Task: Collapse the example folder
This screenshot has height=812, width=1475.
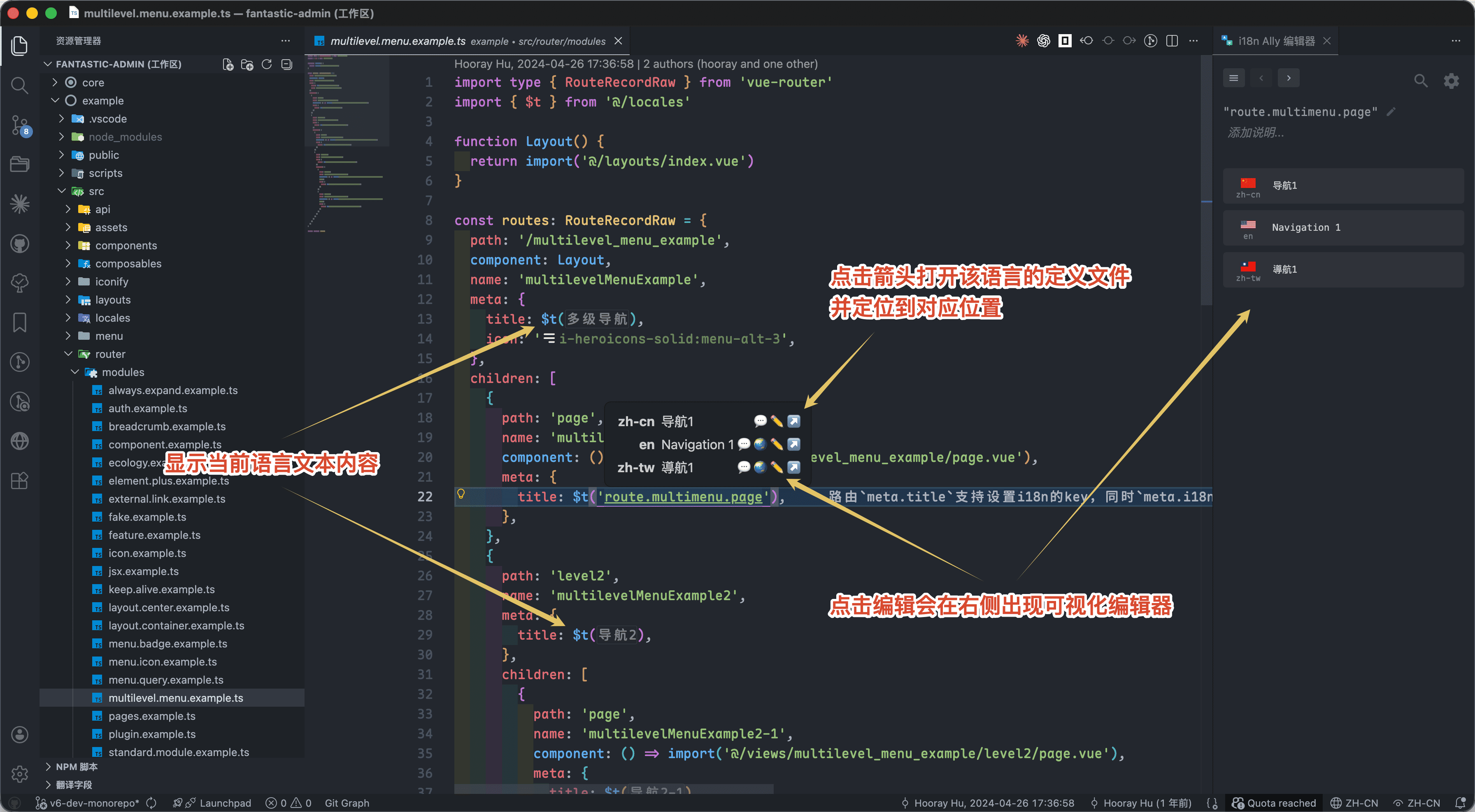Action: (x=55, y=101)
